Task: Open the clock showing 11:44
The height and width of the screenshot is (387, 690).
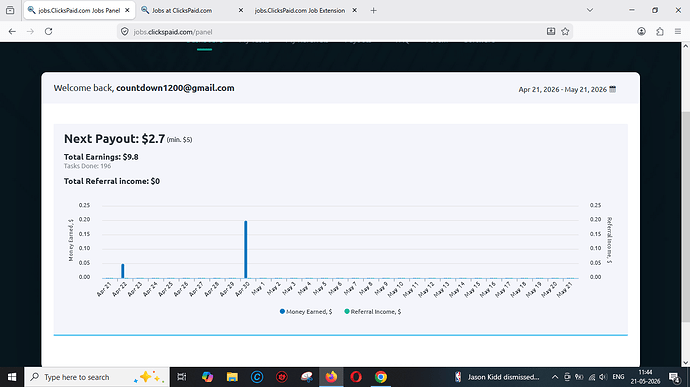Action: pos(645,377)
